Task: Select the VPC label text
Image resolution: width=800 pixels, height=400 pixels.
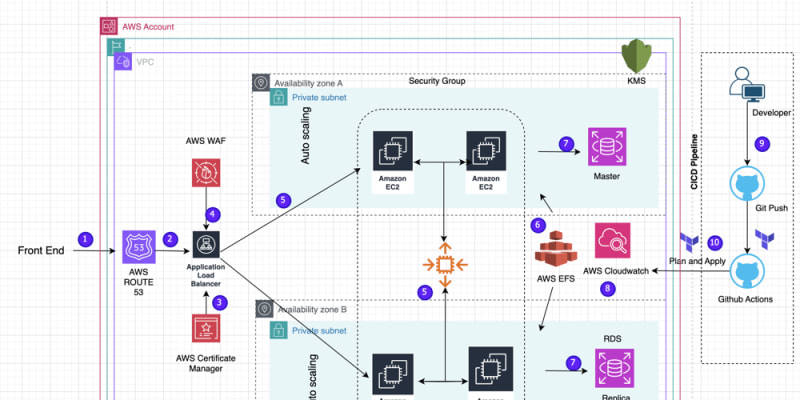Action: 145,62
